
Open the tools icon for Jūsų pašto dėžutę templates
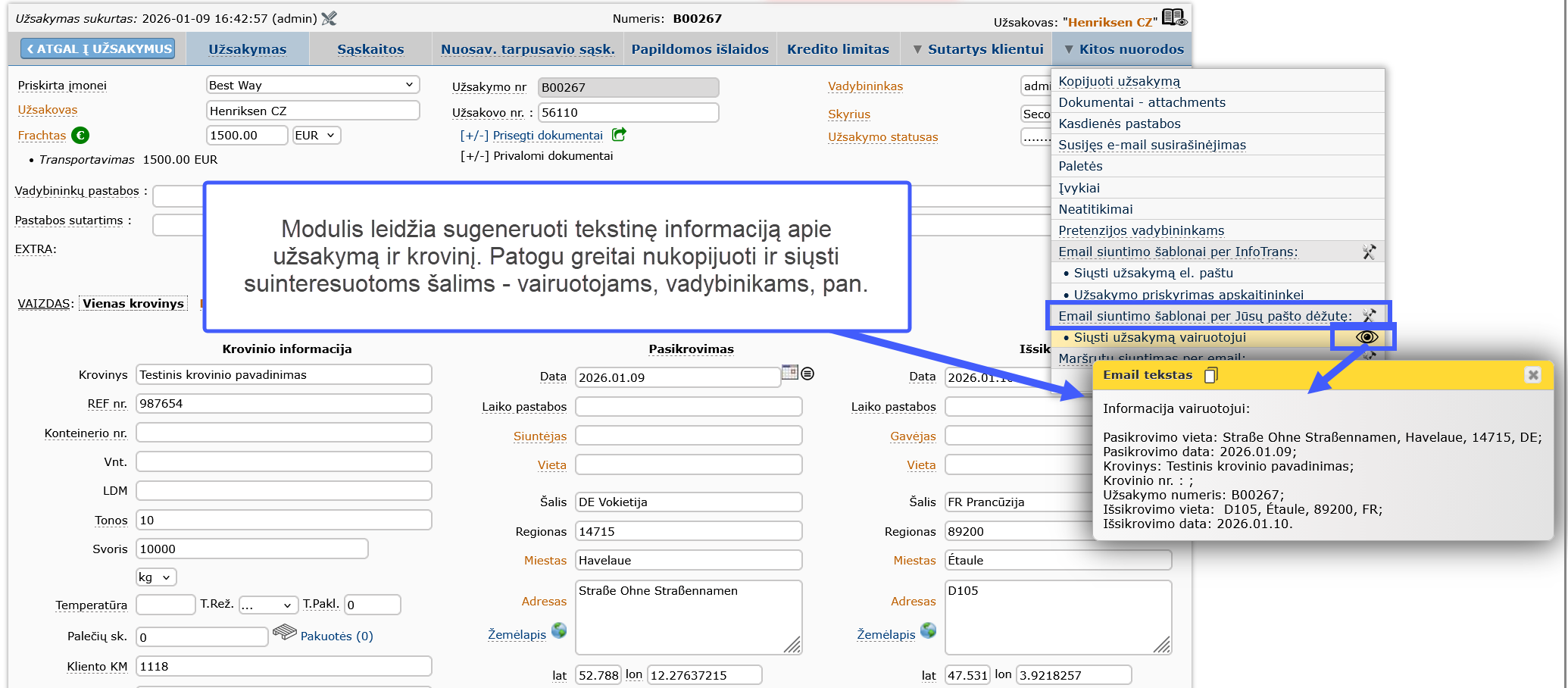(x=1369, y=315)
